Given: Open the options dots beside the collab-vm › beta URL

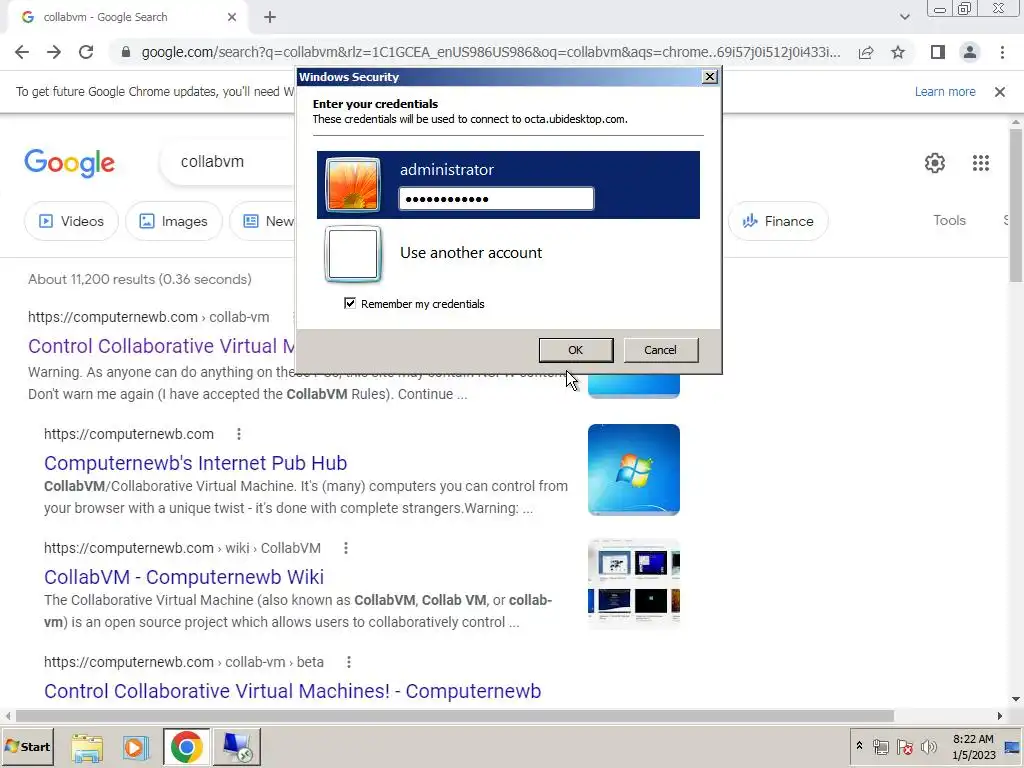Looking at the screenshot, I should click(x=349, y=662).
